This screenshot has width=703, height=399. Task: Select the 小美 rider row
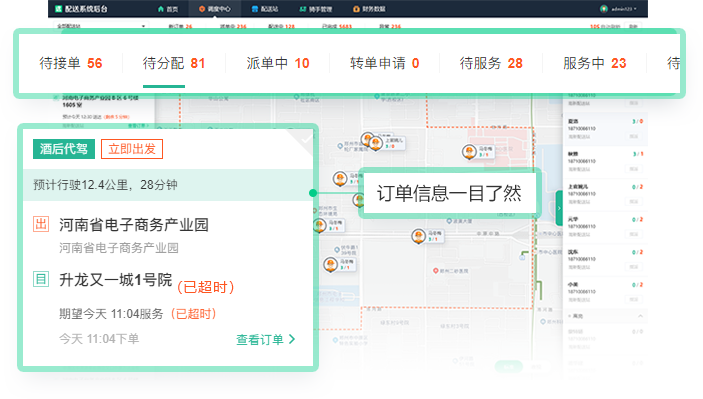tap(605, 292)
